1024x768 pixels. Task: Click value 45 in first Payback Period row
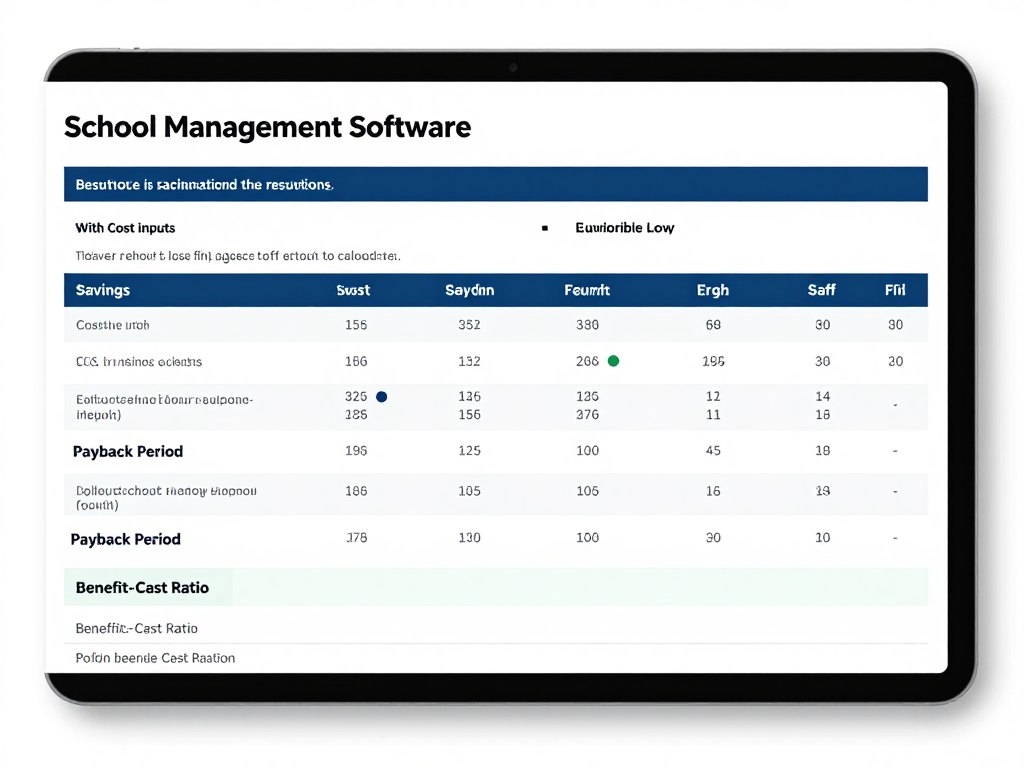coord(713,451)
